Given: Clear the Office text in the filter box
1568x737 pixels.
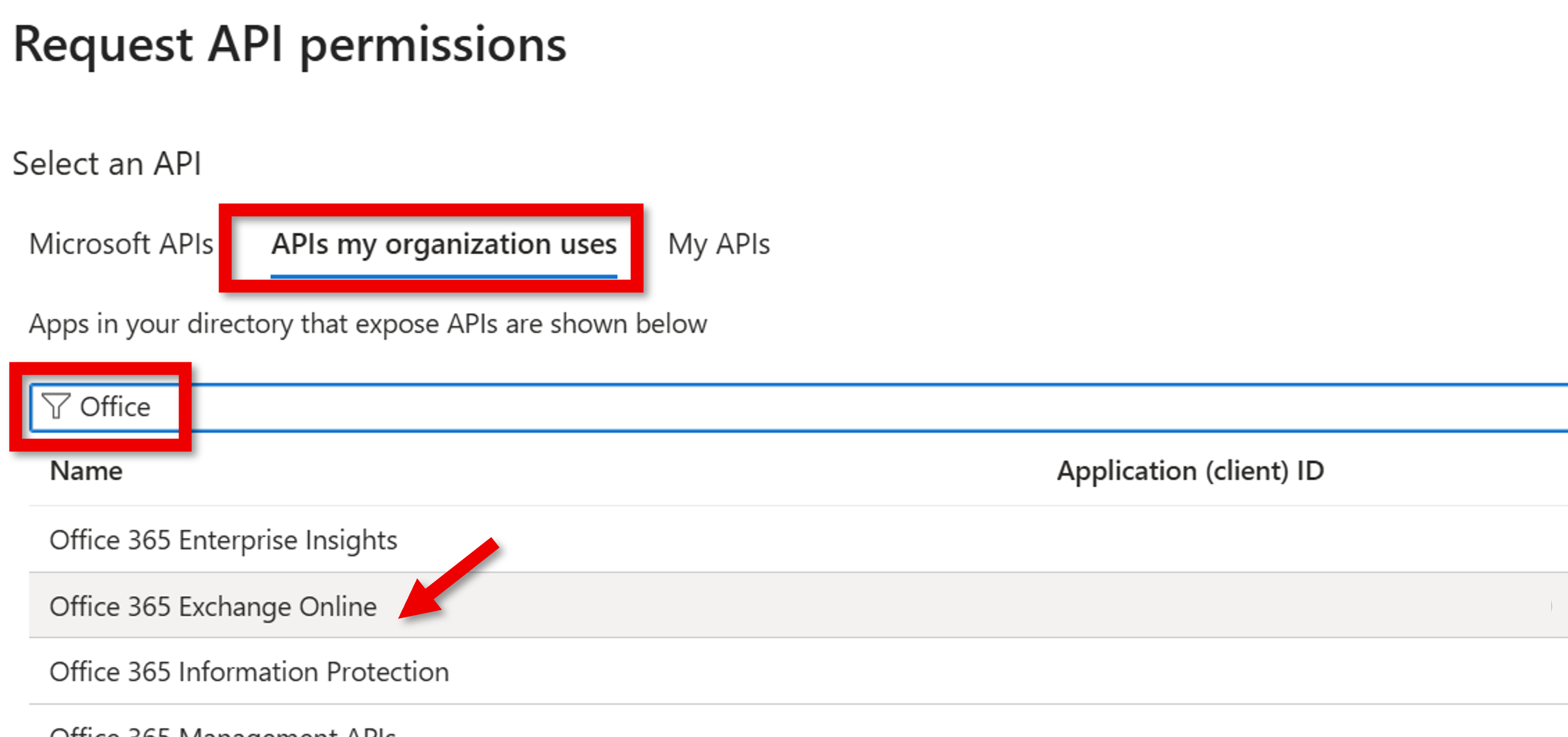Looking at the screenshot, I should tap(116, 407).
